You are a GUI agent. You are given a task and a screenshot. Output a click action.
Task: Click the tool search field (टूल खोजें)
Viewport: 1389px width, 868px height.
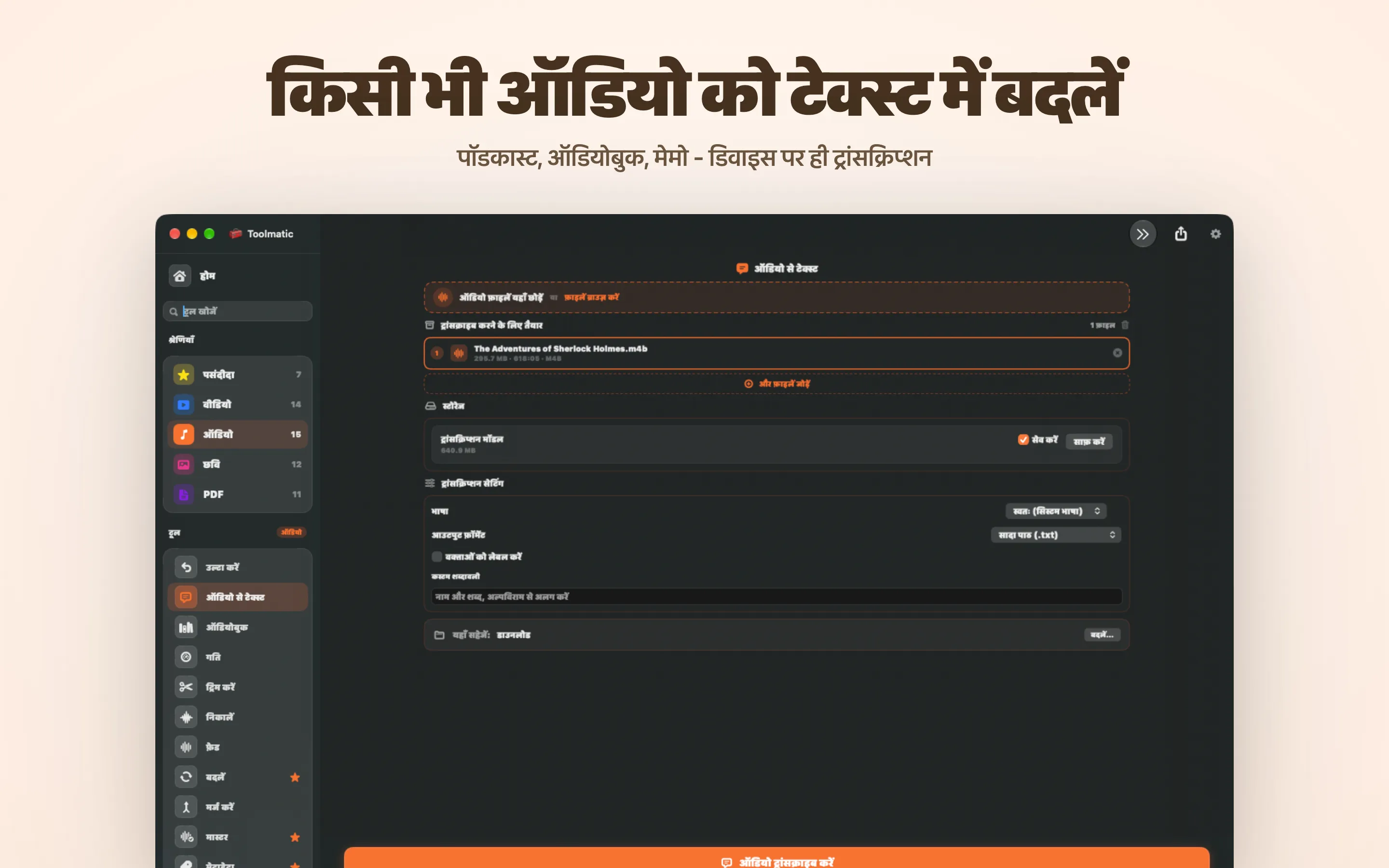[x=238, y=311]
